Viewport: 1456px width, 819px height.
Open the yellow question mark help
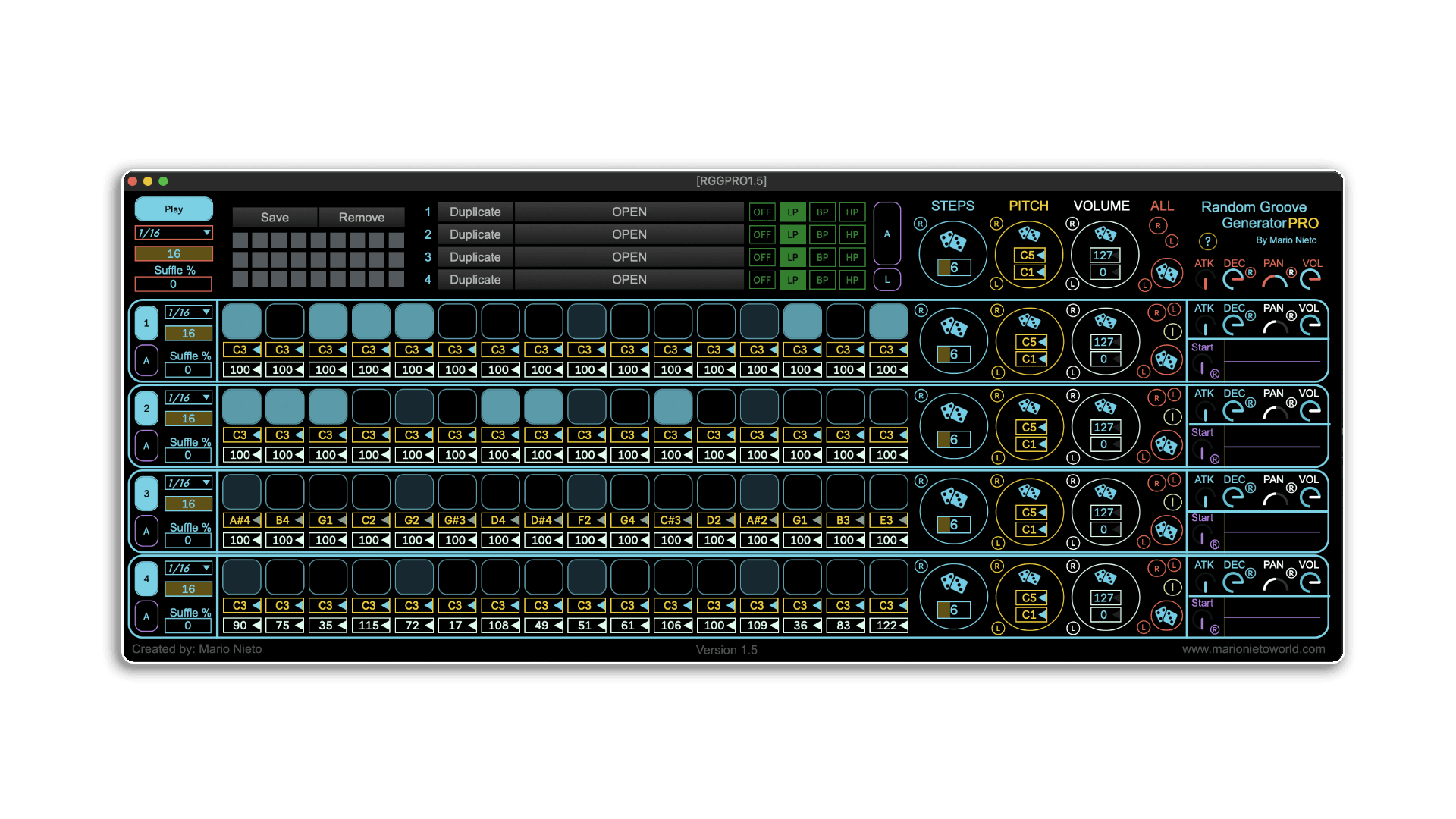[1207, 241]
